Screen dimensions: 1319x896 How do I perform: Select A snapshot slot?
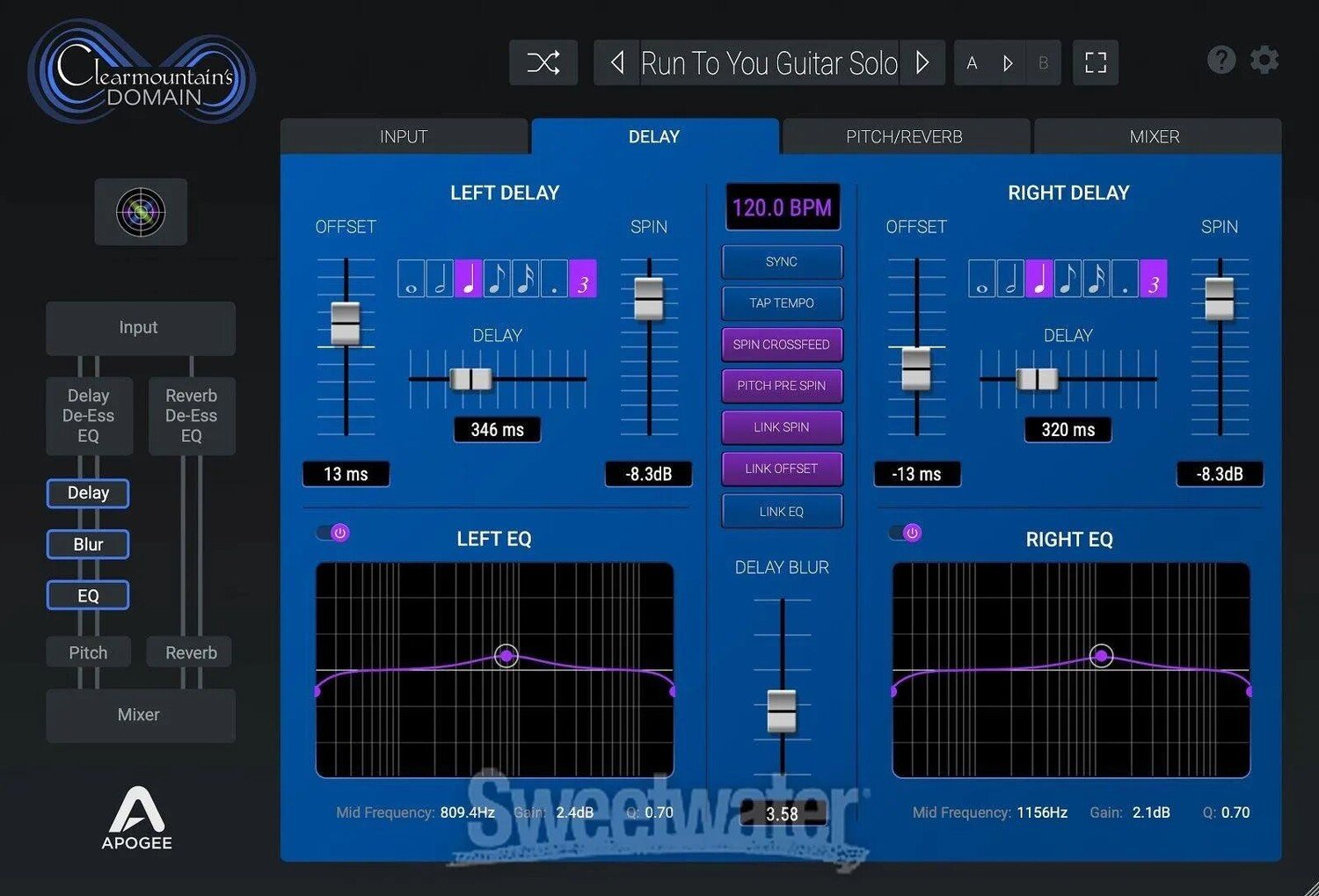tap(972, 63)
